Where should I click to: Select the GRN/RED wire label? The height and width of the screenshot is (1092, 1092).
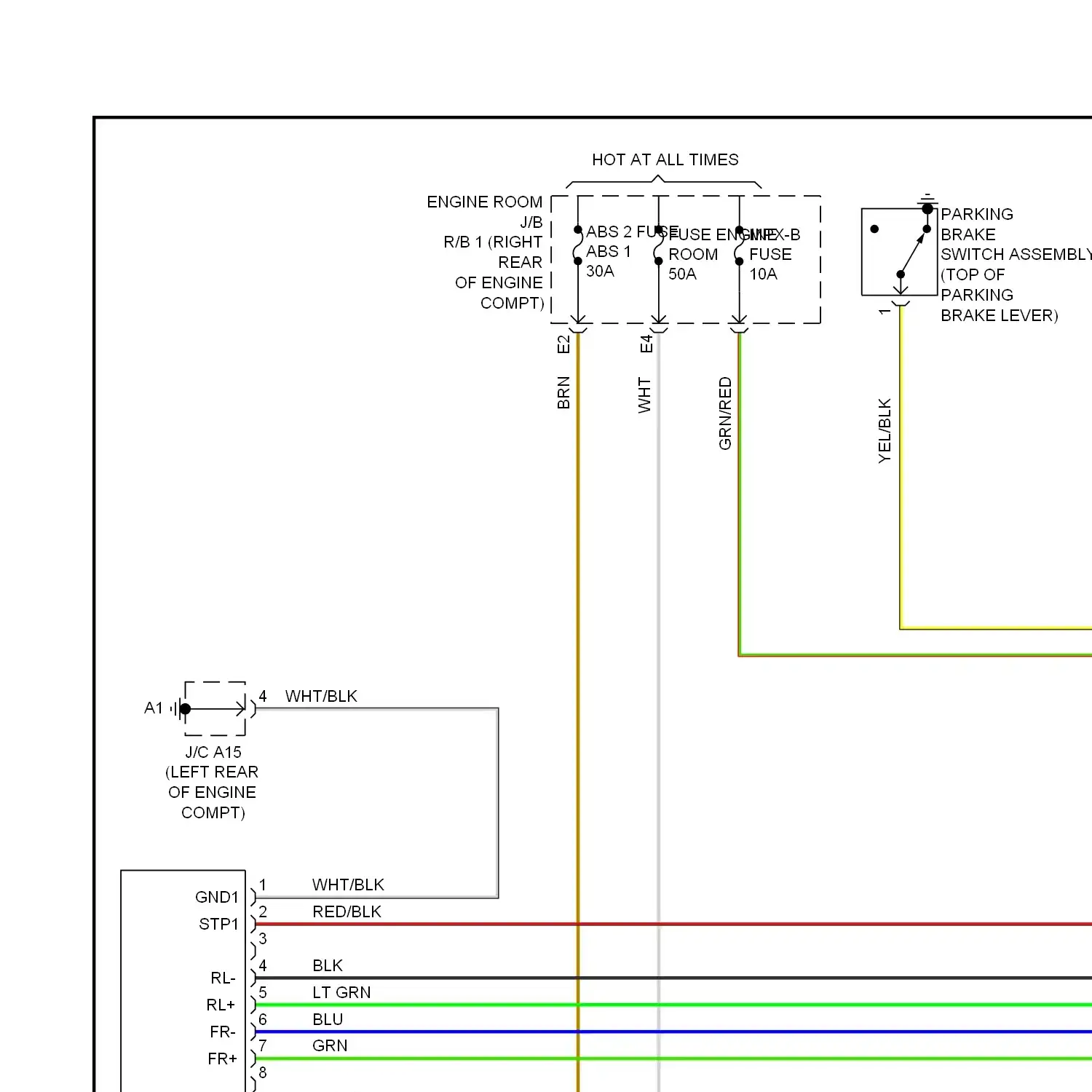725,413
